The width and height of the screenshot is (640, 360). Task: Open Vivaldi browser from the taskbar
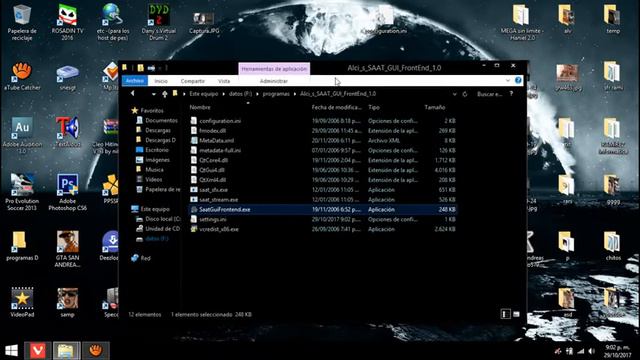38,351
